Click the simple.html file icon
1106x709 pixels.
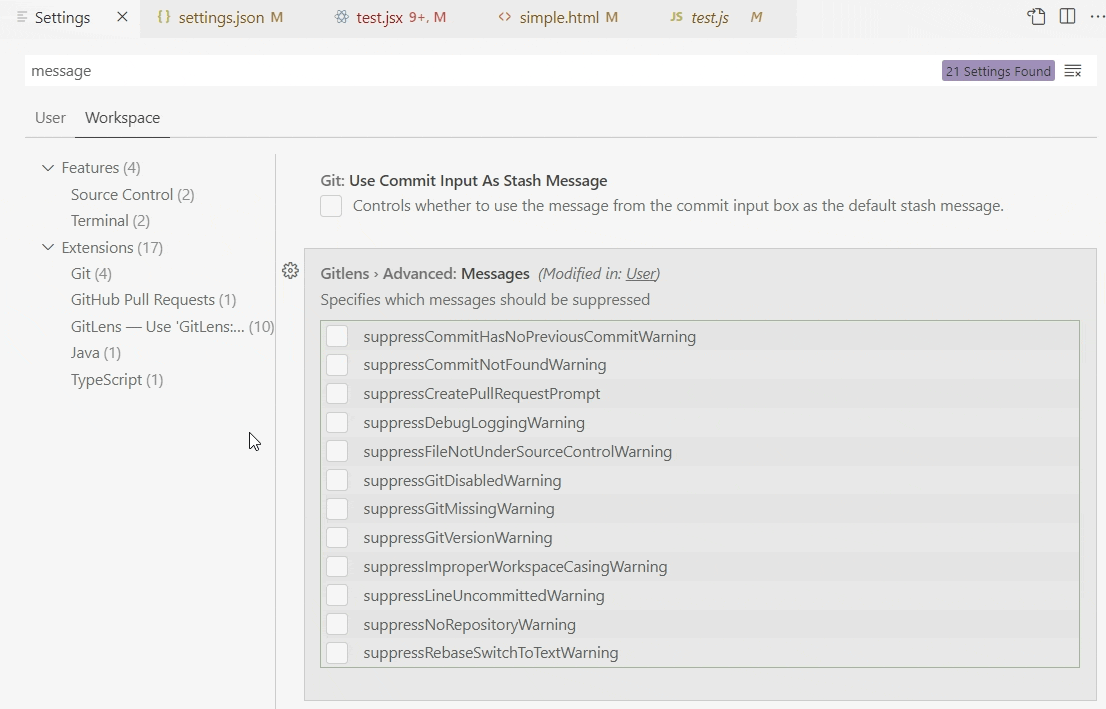pos(504,17)
